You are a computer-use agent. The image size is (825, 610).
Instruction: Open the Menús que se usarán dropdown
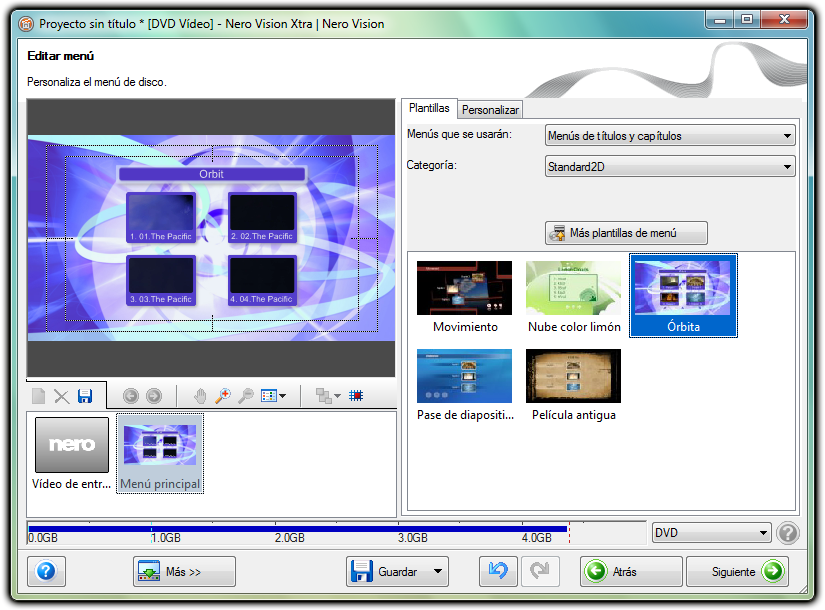click(x=670, y=135)
